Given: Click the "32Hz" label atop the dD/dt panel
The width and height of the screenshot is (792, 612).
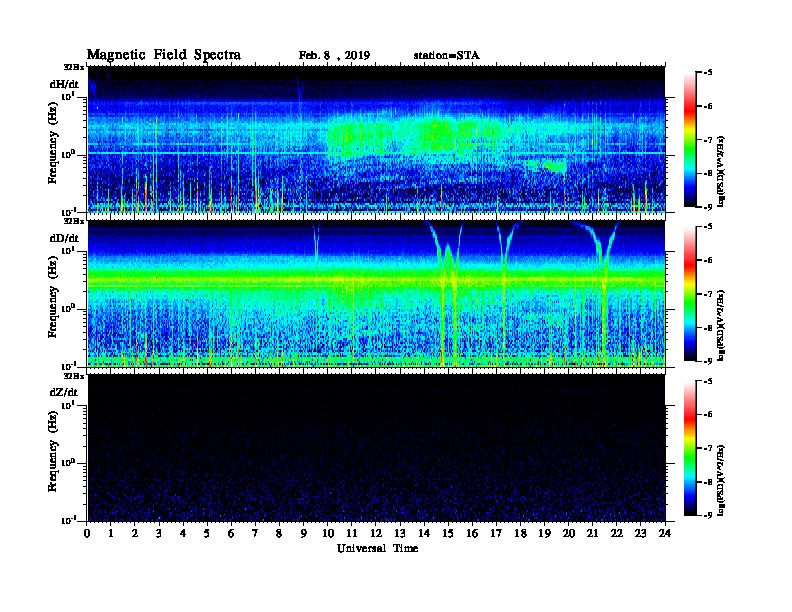Looking at the screenshot, I should (x=74, y=221).
